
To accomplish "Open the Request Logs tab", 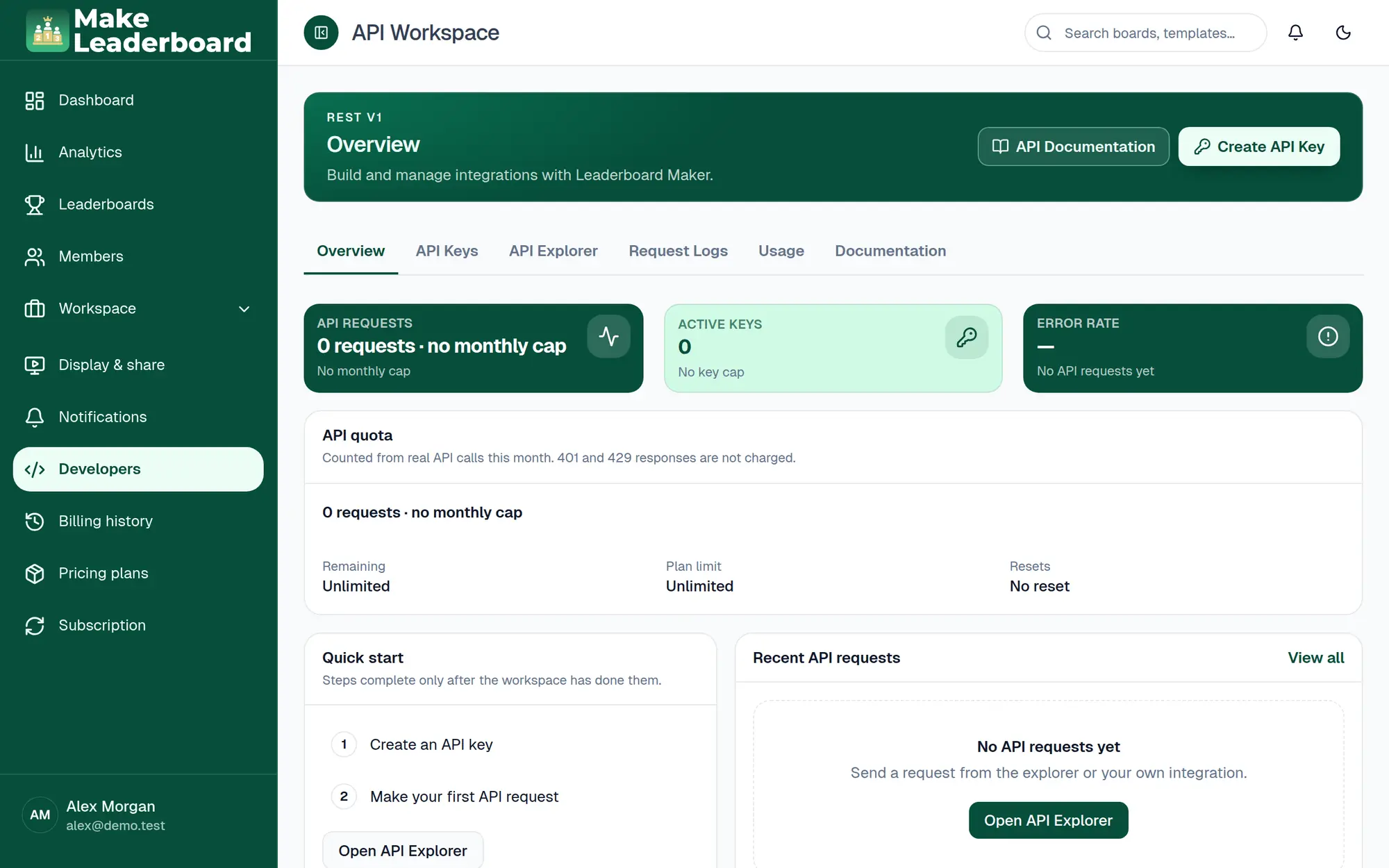I will pyautogui.click(x=678, y=251).
